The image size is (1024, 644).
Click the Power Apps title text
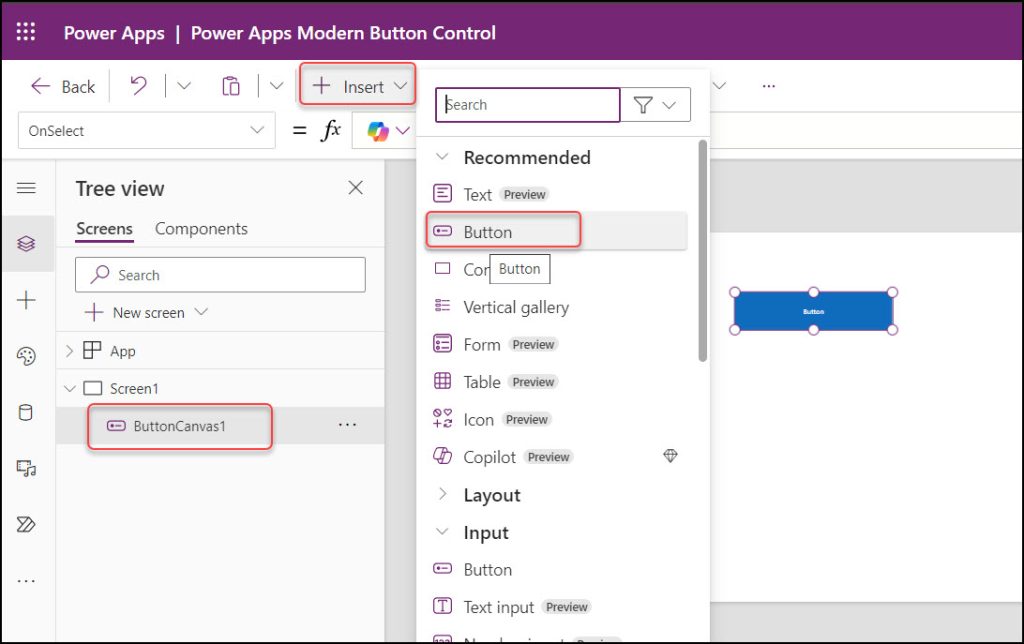pyautogui.click(x=114, y=33)
